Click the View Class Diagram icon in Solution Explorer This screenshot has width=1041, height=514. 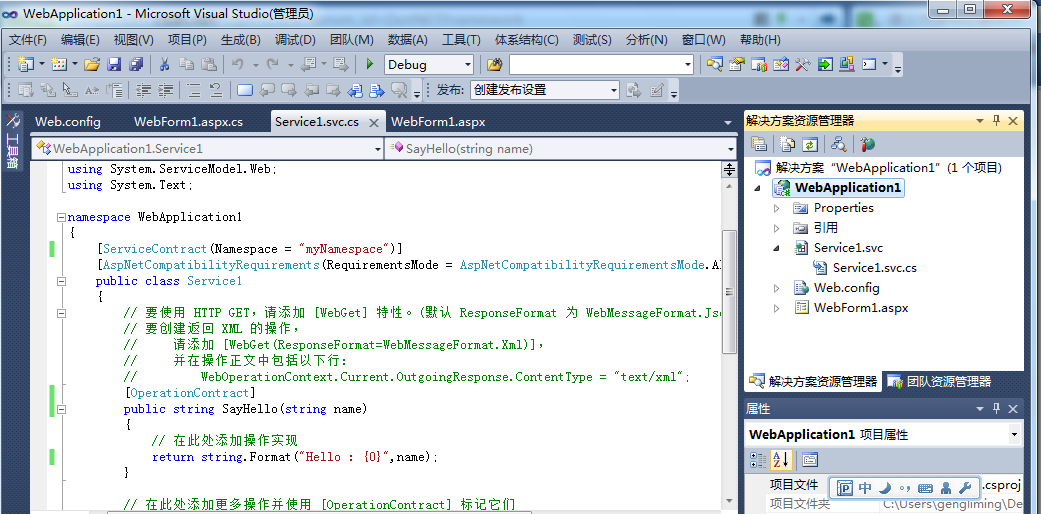coord(839,143)
